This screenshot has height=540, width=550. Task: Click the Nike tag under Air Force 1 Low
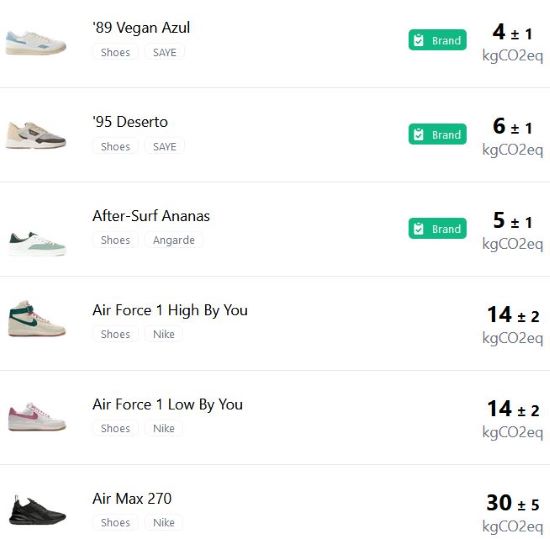click(x=164, y=428)
